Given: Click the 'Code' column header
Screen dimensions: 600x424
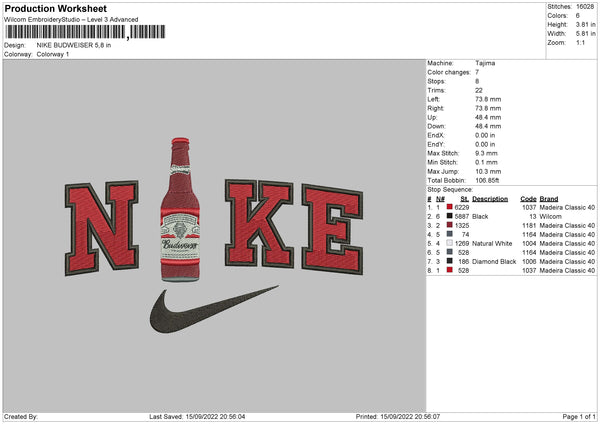Looking at the screenshot, I should click(528, 199).
